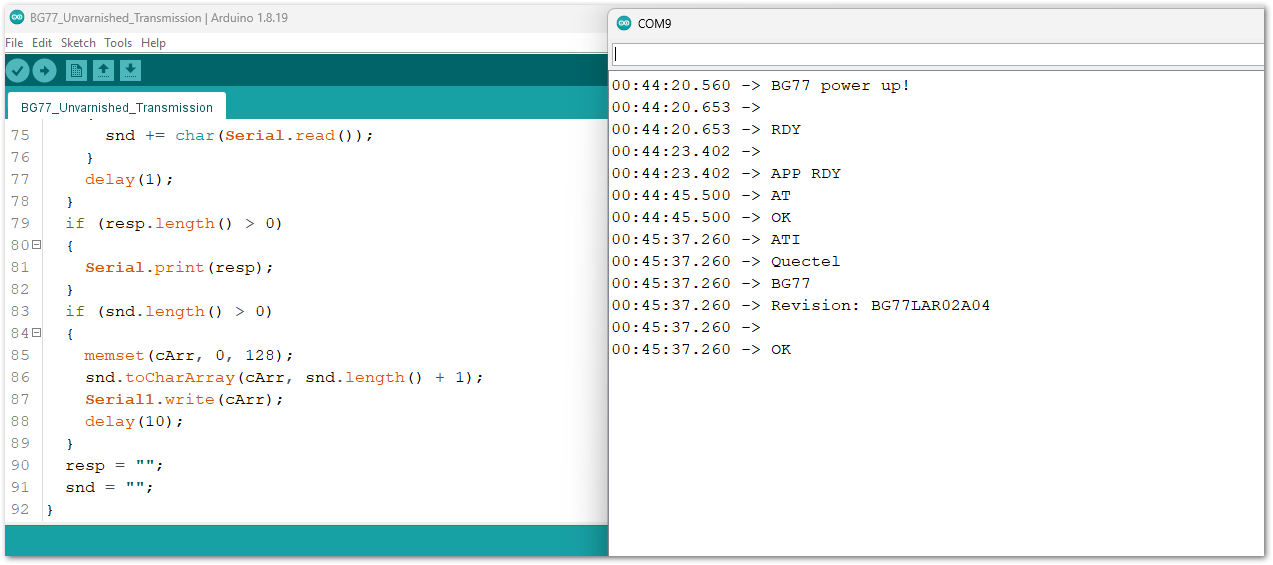This screenshot has width=1273, height=565.
Task: Collapse the code block at line 80
Action: tap(37, 245)
